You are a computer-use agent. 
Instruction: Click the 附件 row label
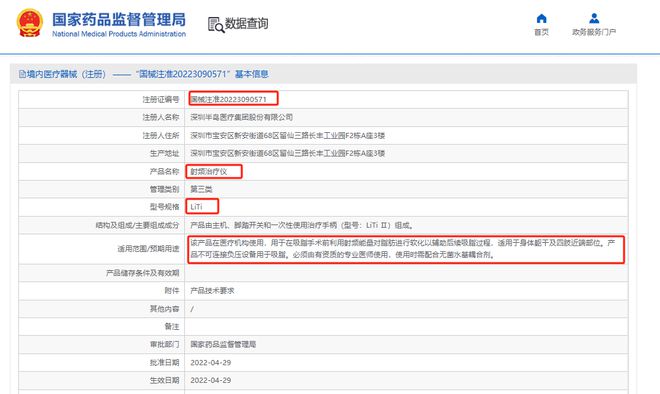172,291
